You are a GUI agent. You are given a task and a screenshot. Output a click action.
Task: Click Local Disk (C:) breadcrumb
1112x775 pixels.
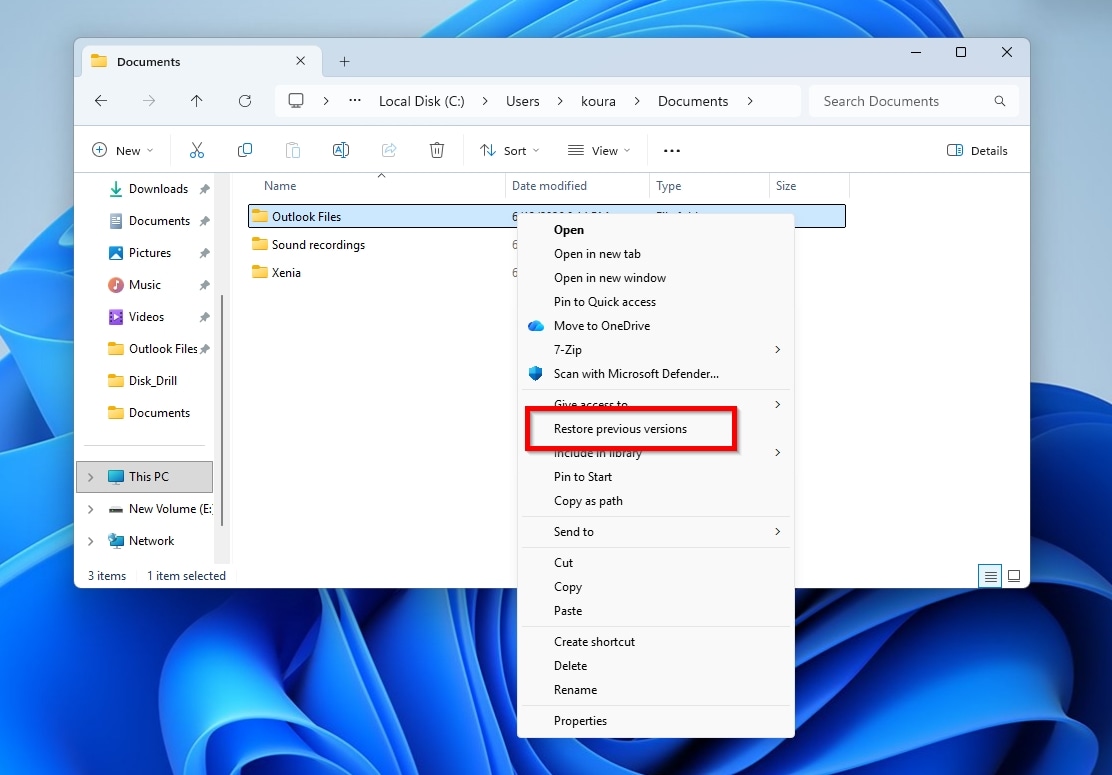421,101
